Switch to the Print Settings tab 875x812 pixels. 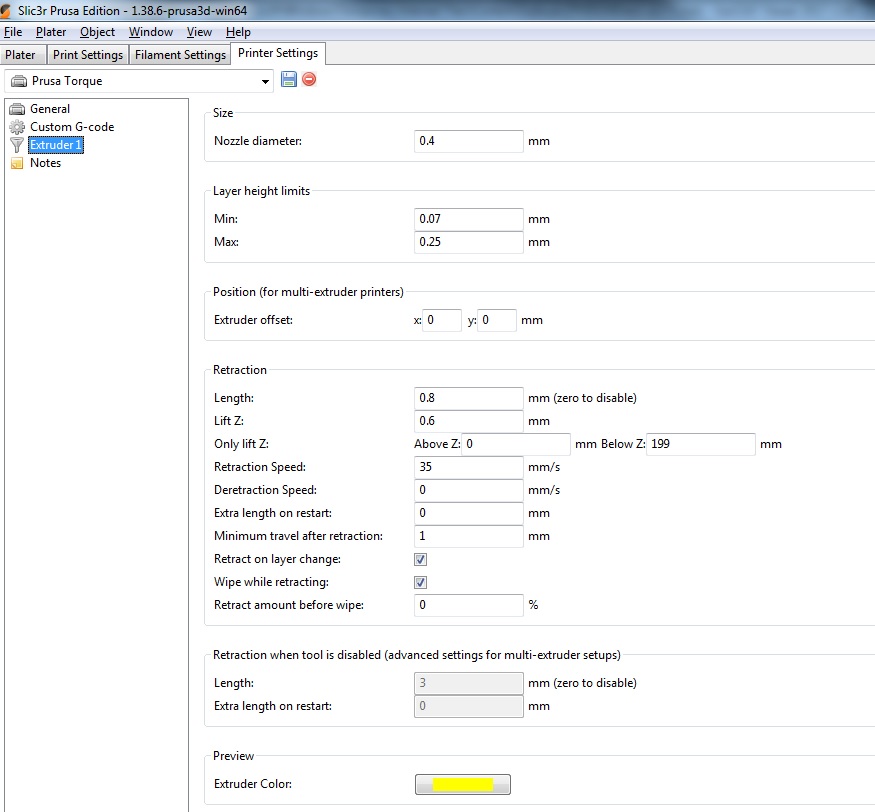[x=88, y=55]
